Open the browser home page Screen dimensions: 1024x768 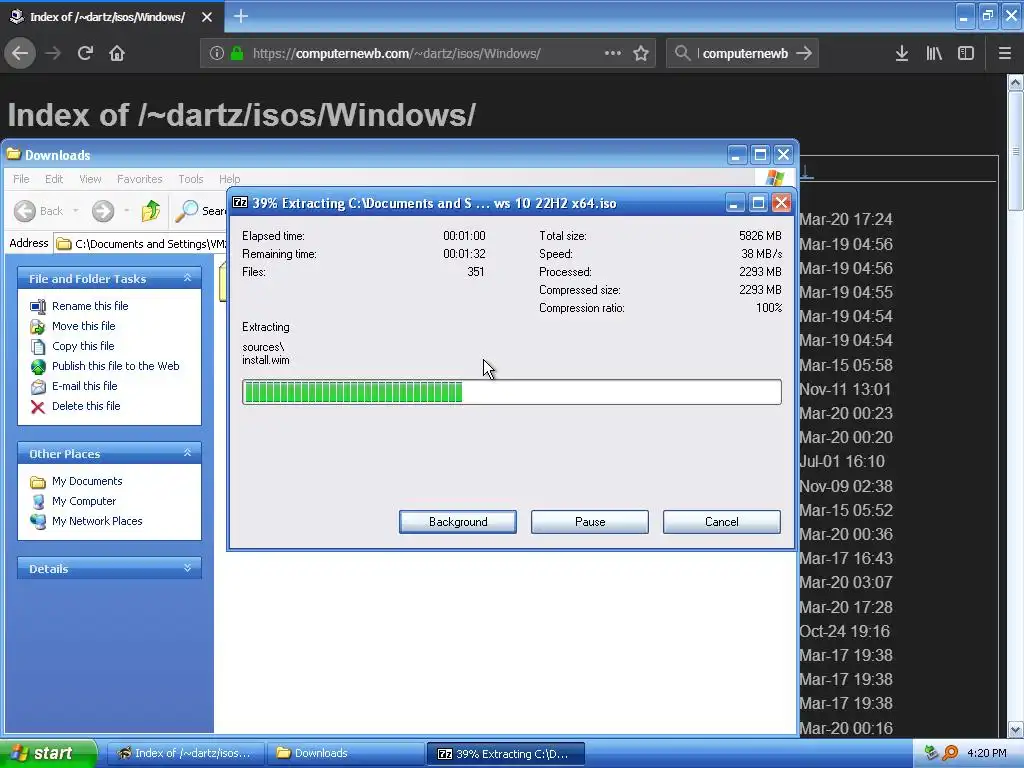click(117, 53)
